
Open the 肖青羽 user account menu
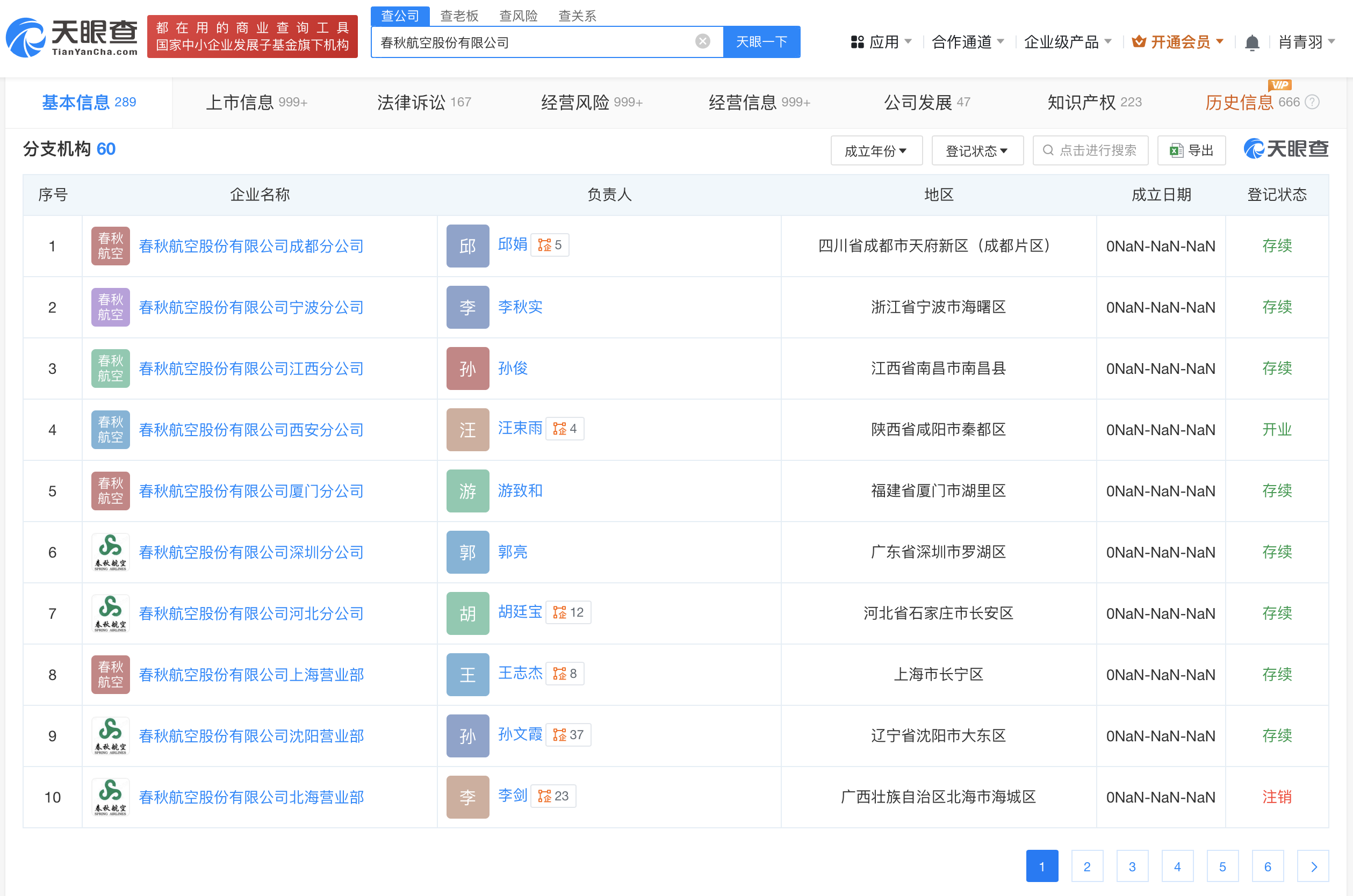(x=1307, y=42)
